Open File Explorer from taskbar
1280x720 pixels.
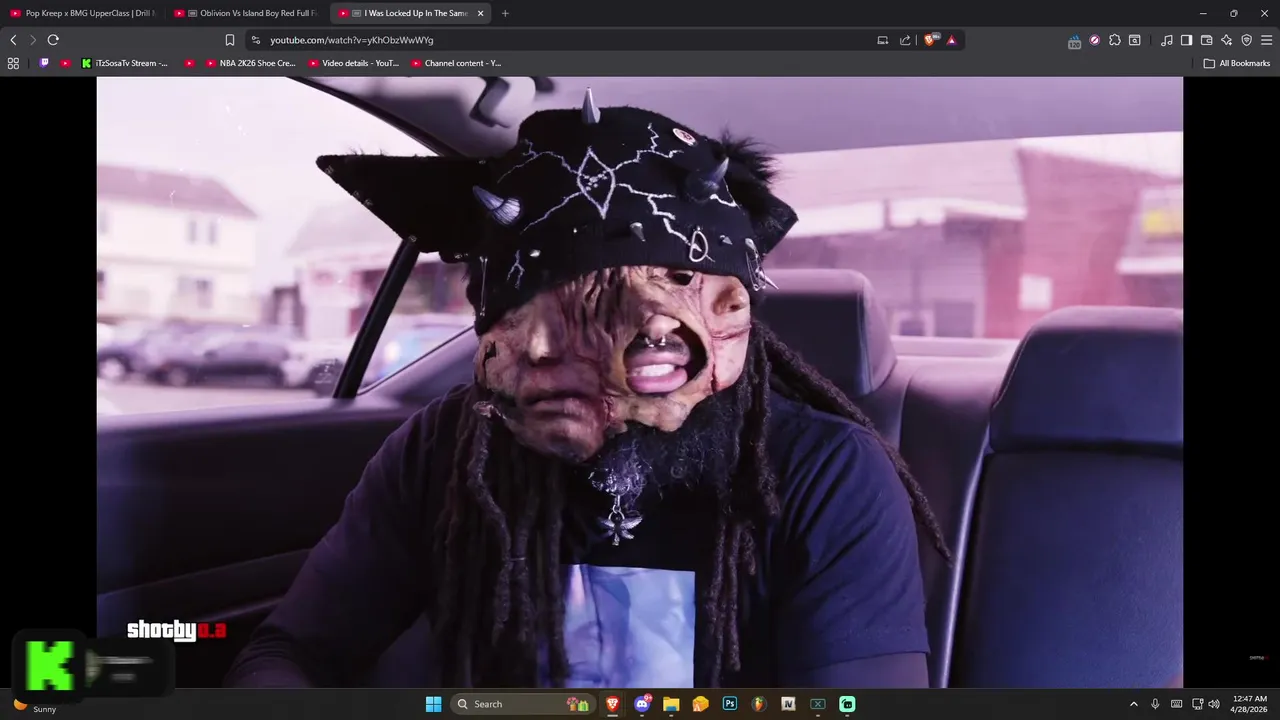[x=671, y=704]
